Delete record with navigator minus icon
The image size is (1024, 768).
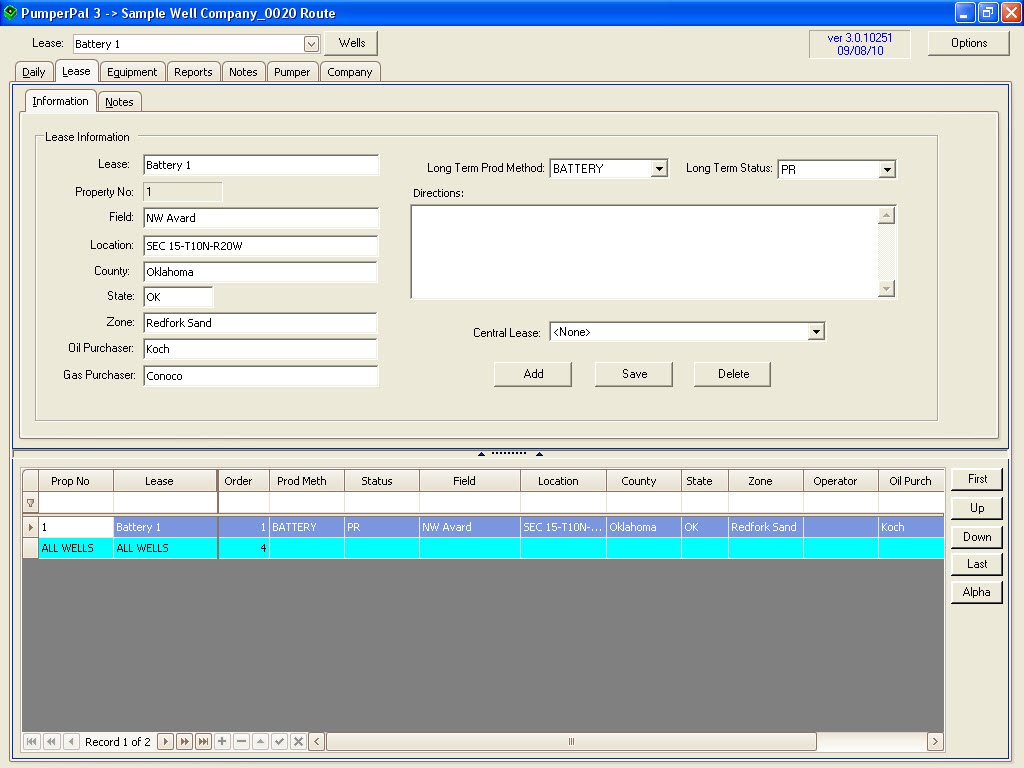coord(241,742)
